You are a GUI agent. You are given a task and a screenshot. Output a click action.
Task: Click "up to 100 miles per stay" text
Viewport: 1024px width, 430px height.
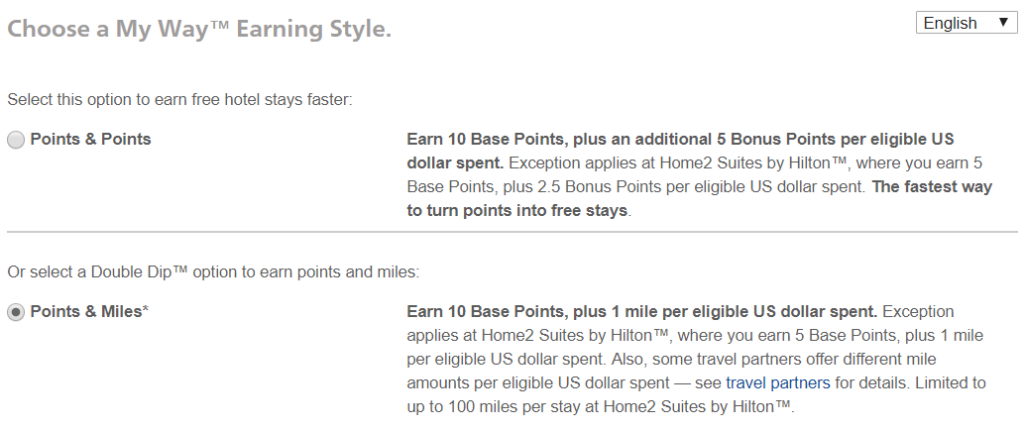pyautogui.click(x=502, y=406)
